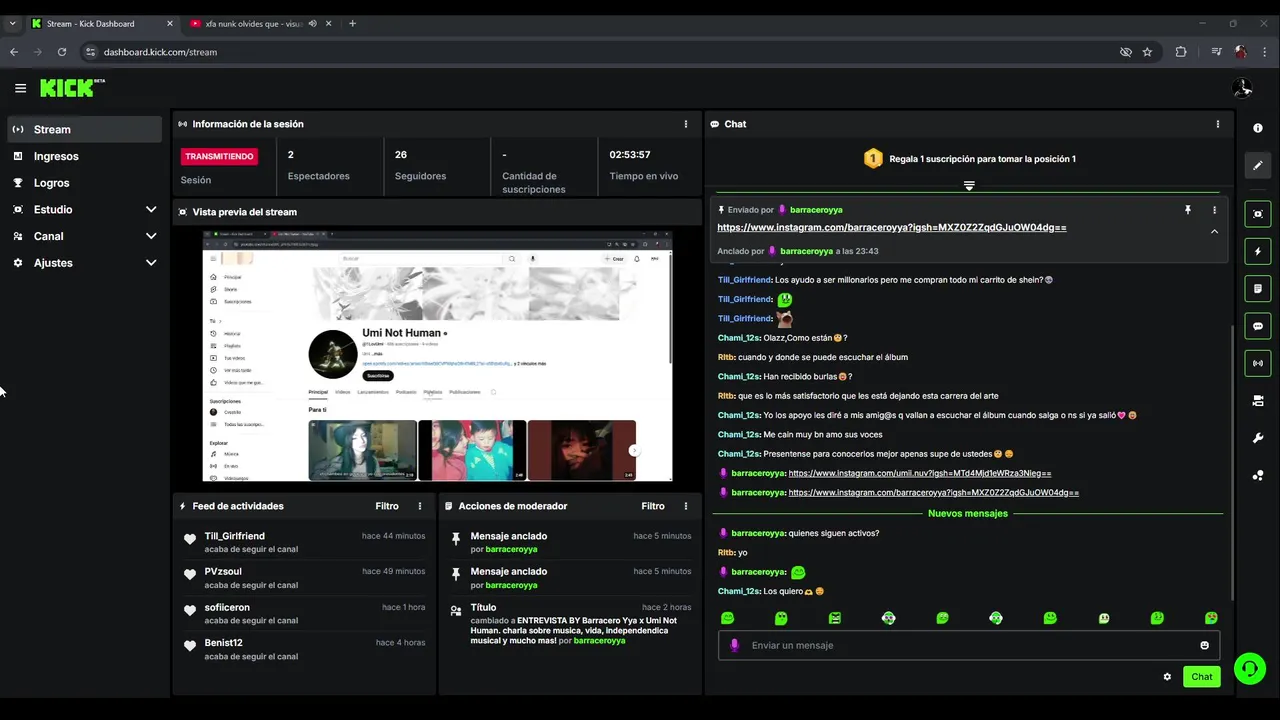Click the KICK logo
This screenshot has width=1280, height=720.
coord(72,88)
